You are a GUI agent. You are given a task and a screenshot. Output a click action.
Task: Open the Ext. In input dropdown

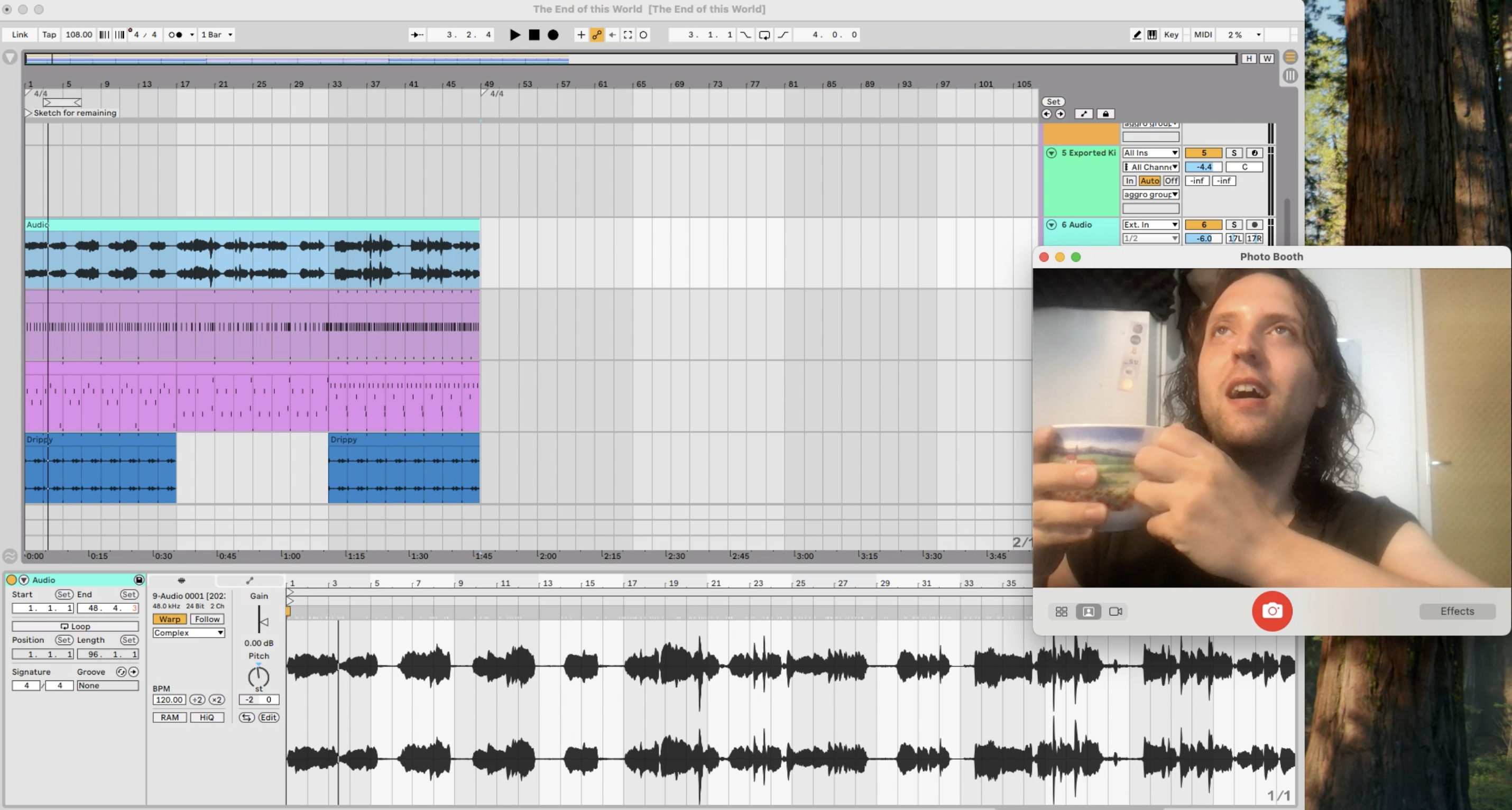(x=1150, y=225)
